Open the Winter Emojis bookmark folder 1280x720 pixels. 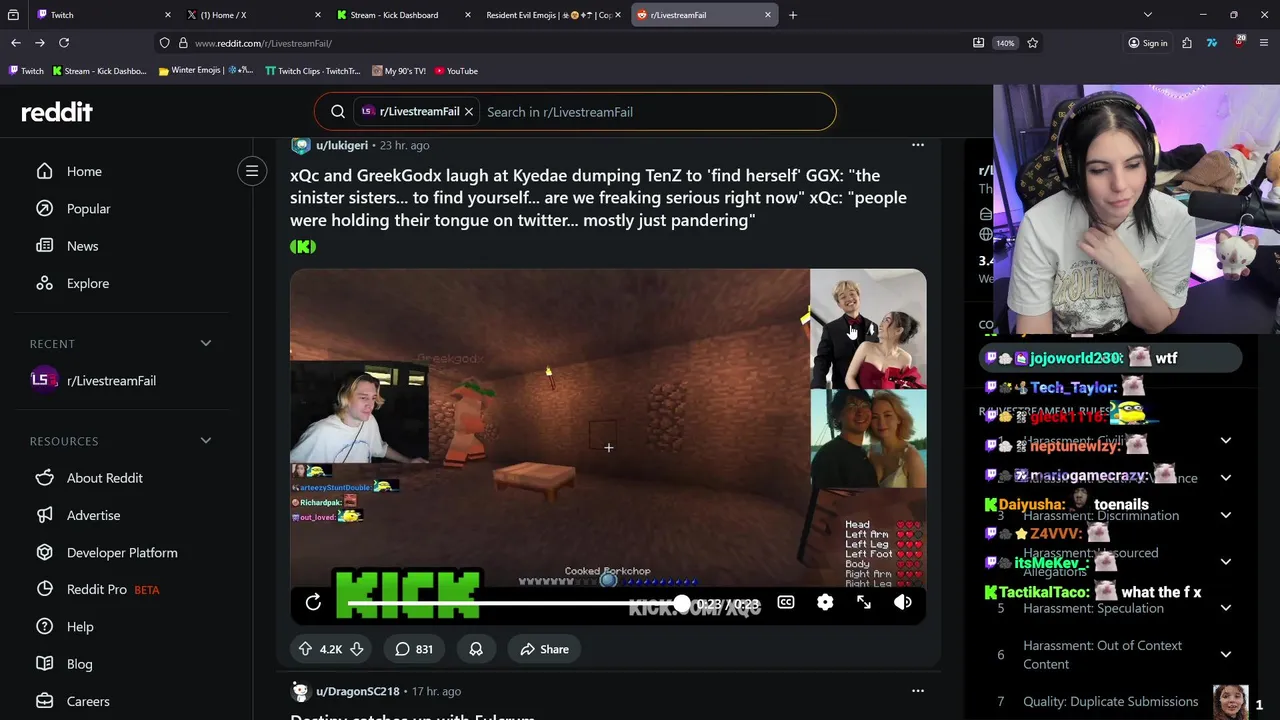(x=206, y=71)
